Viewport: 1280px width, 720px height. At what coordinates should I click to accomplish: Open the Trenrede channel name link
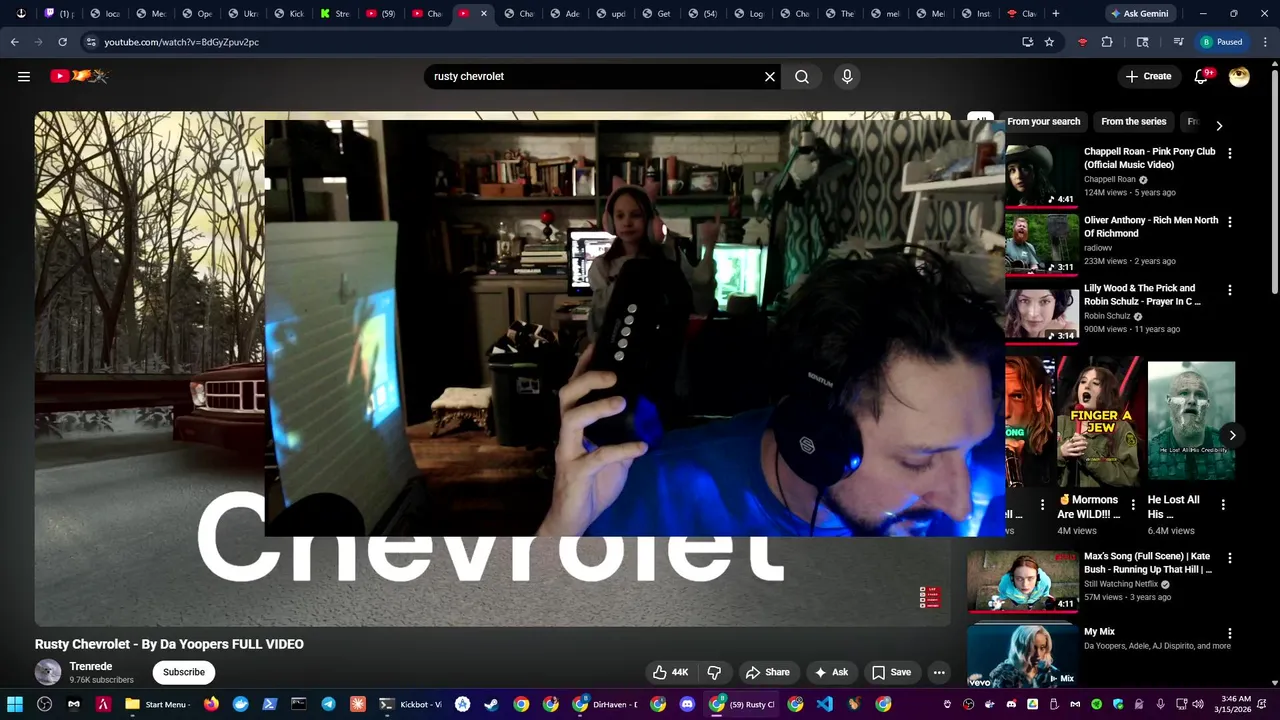click(91, 666)
